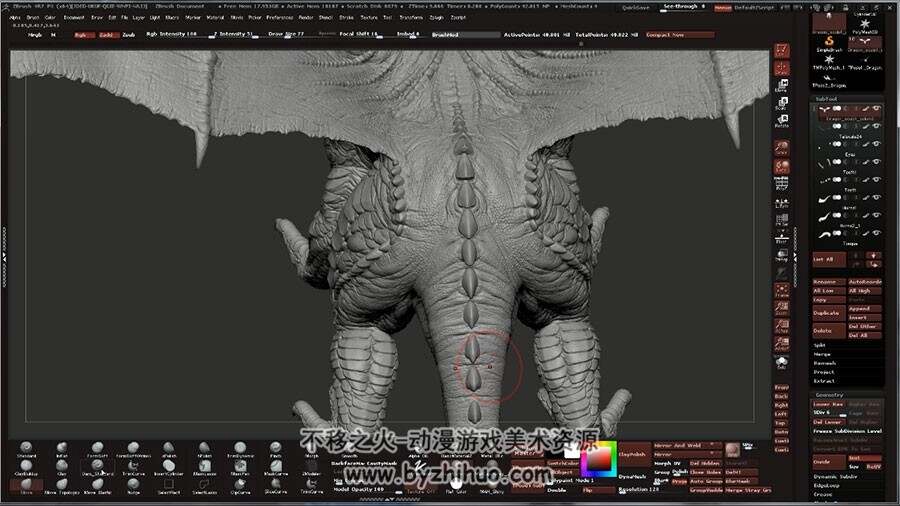This screenshot has height=506, width=900.
Task: Open the Color menu
Action: [51, 18]
